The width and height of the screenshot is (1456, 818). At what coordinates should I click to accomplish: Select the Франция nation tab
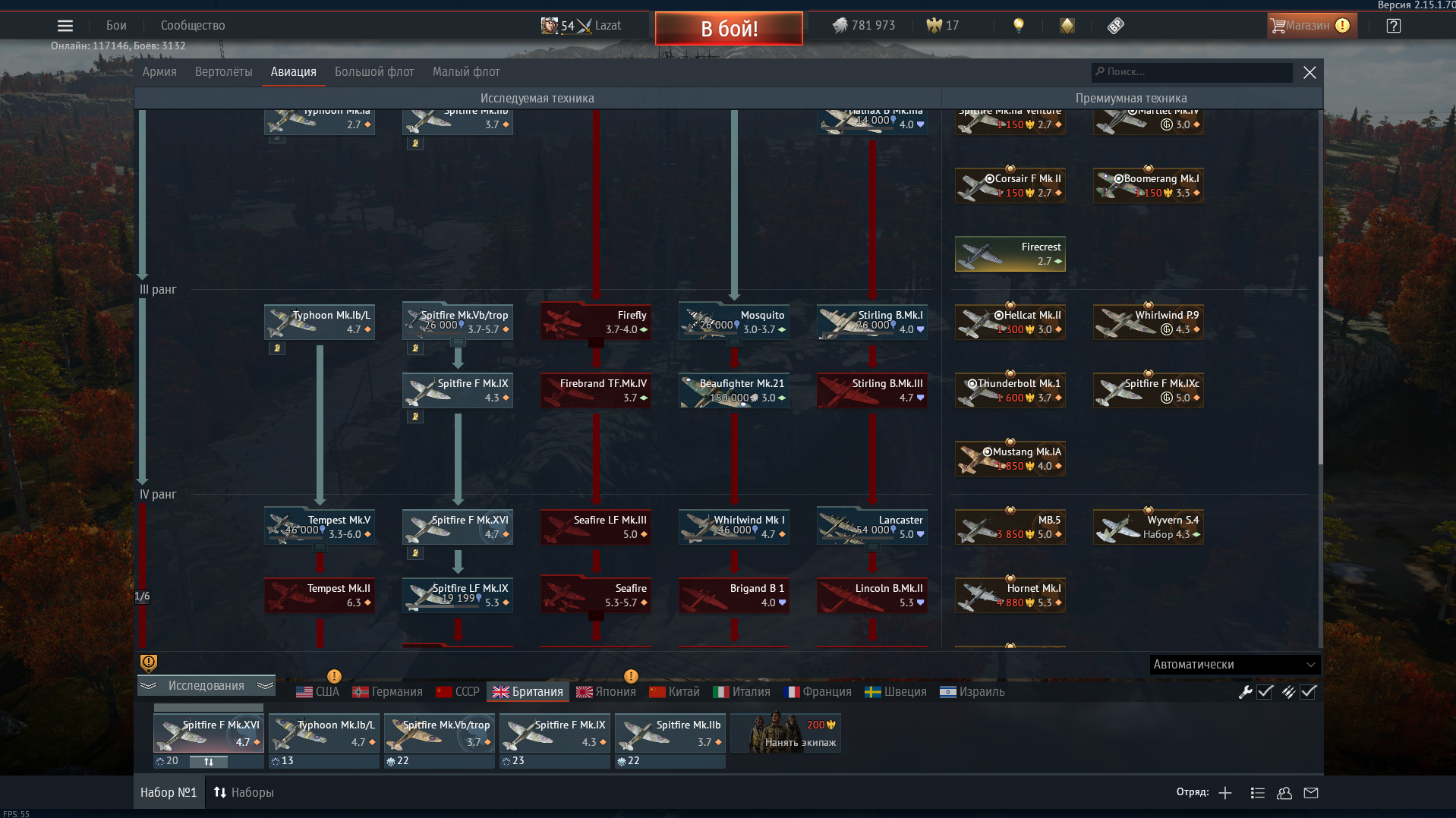click(817, 692)
